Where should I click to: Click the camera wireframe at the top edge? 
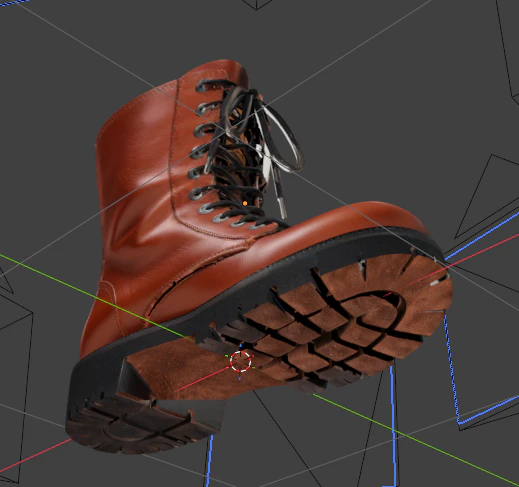257,4
